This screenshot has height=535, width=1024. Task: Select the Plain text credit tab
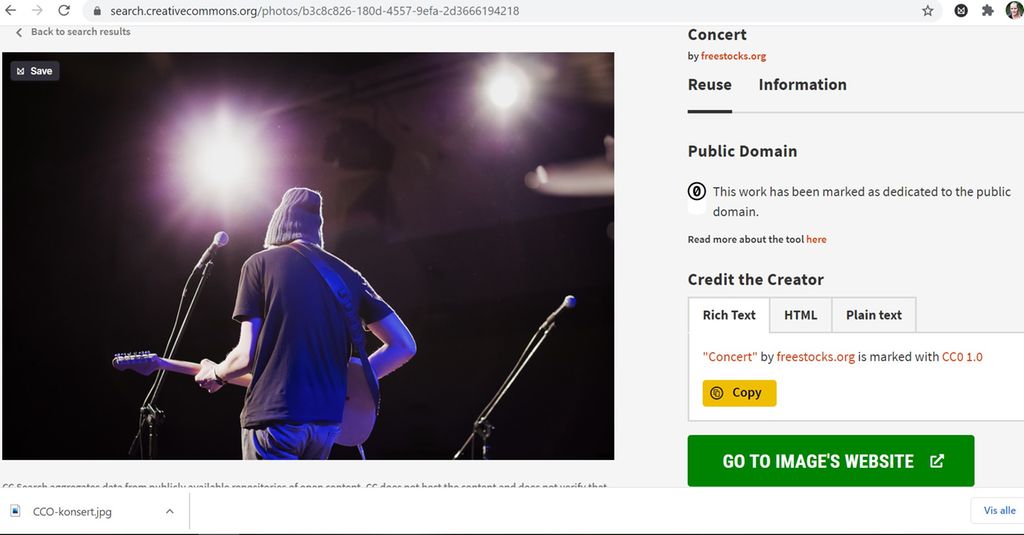click(873, 315)
